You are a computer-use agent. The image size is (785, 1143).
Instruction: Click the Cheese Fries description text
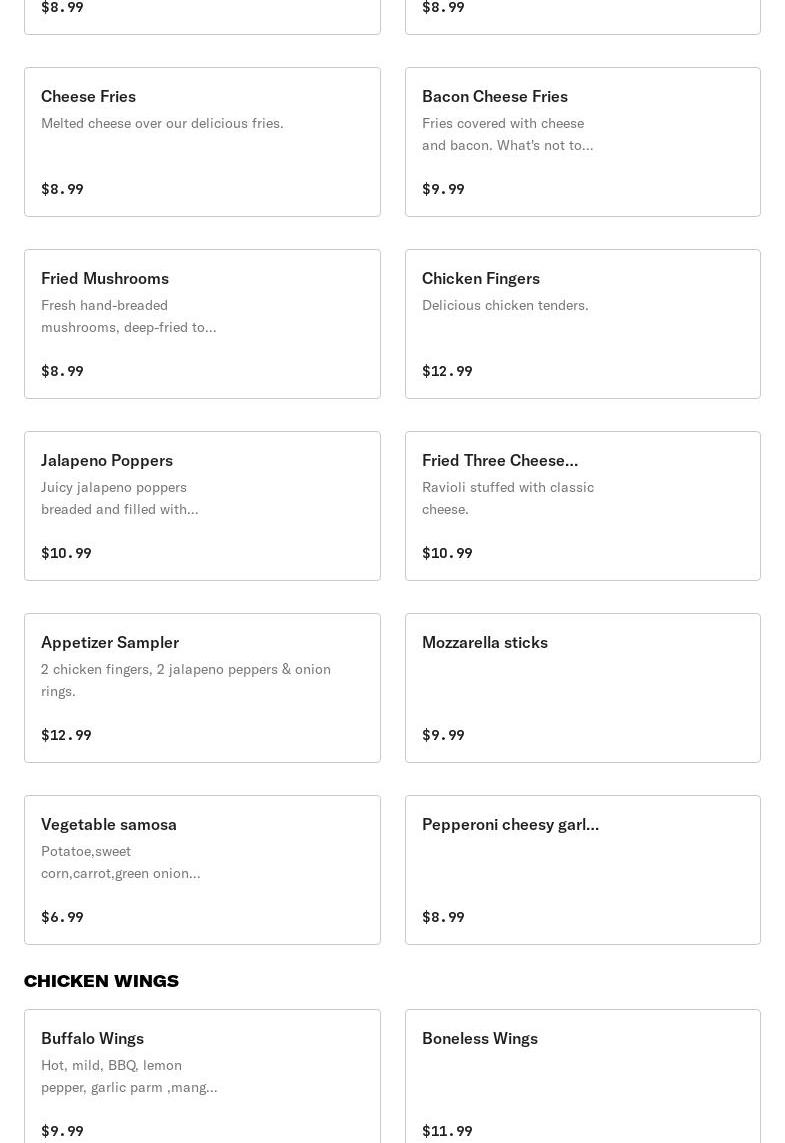[x=162, y=123]
